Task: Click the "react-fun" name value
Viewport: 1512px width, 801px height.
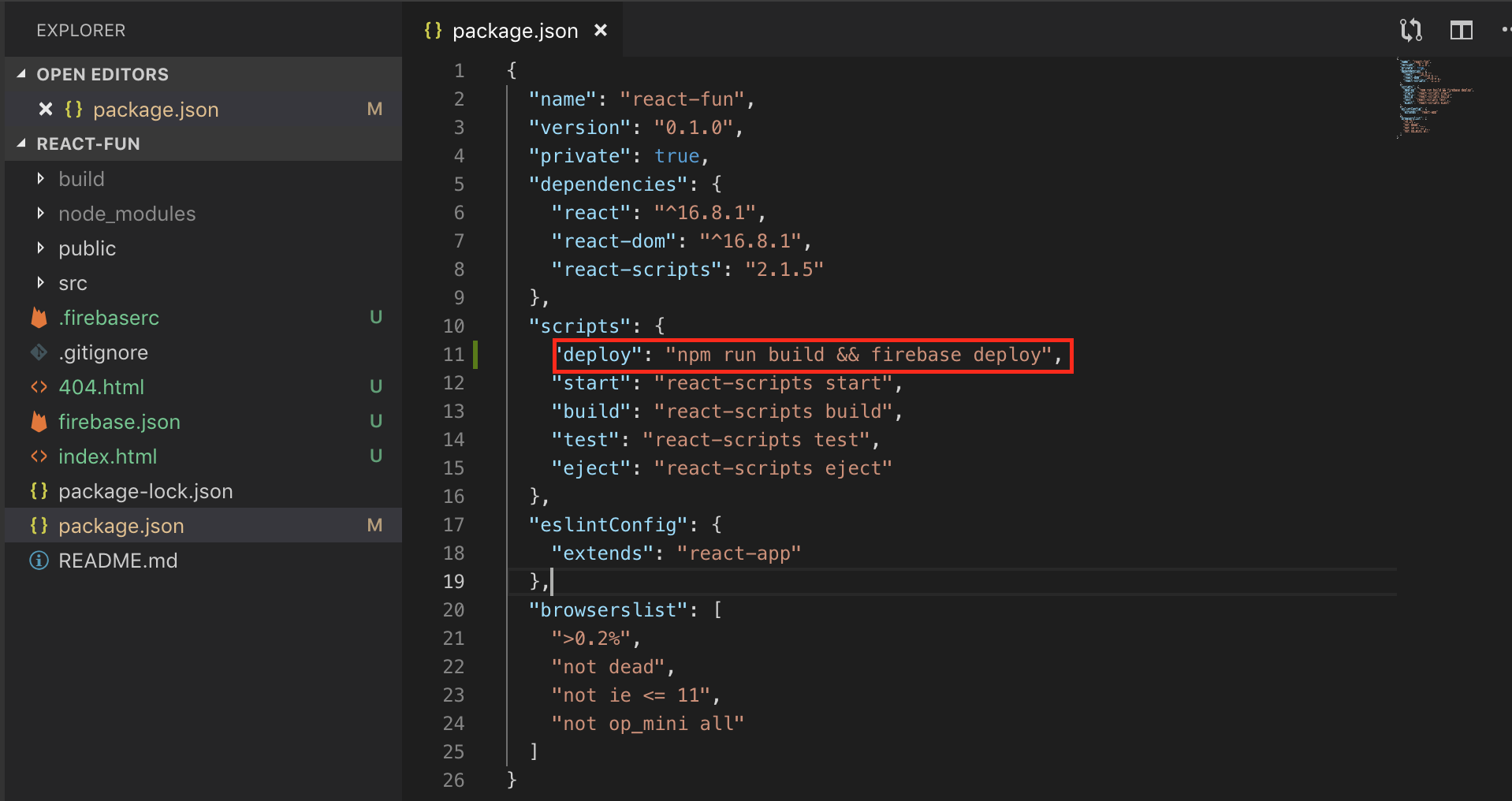Action: tap(682, 99)
